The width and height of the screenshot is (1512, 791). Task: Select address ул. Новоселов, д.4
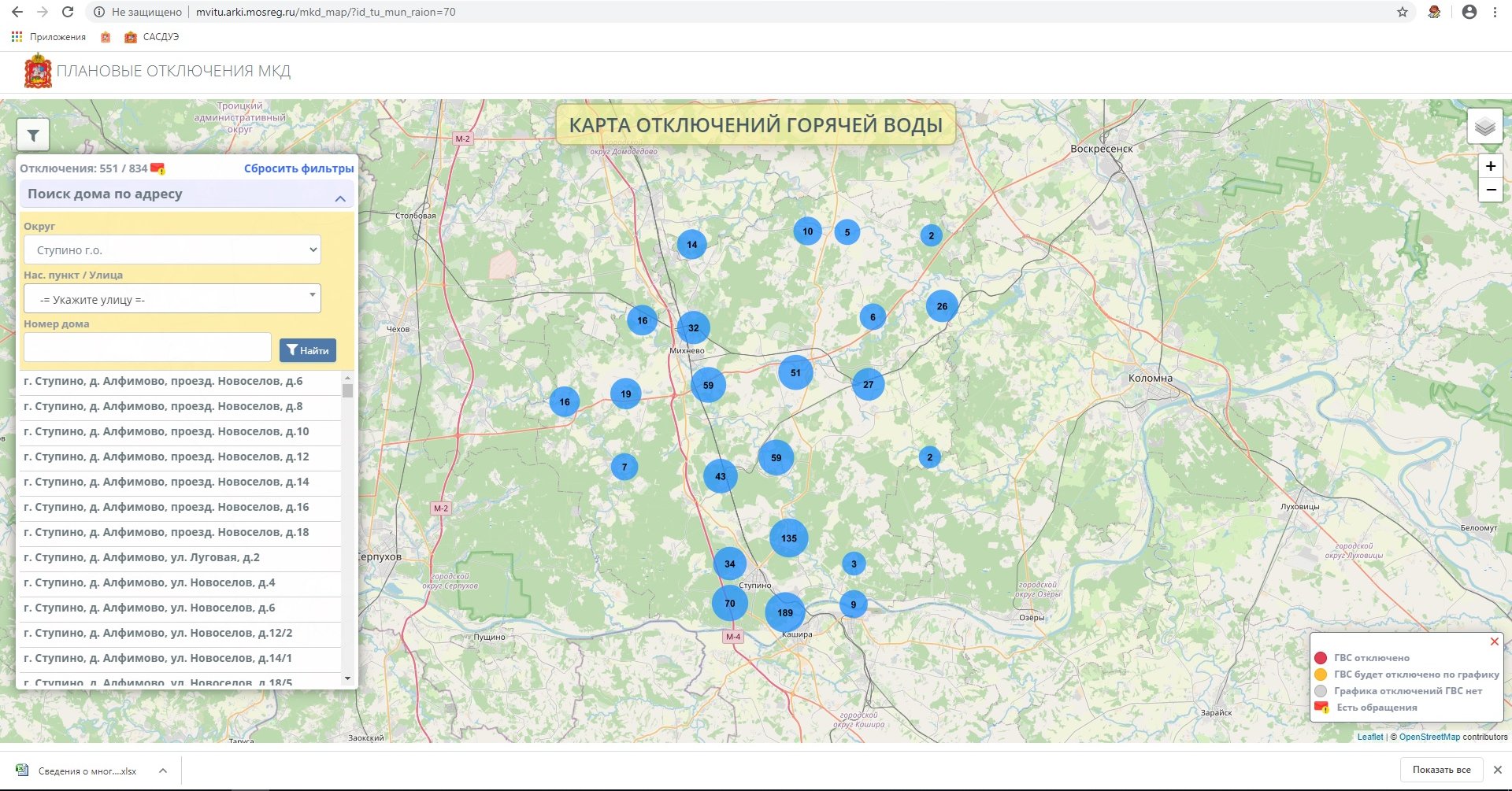[180, 583]
